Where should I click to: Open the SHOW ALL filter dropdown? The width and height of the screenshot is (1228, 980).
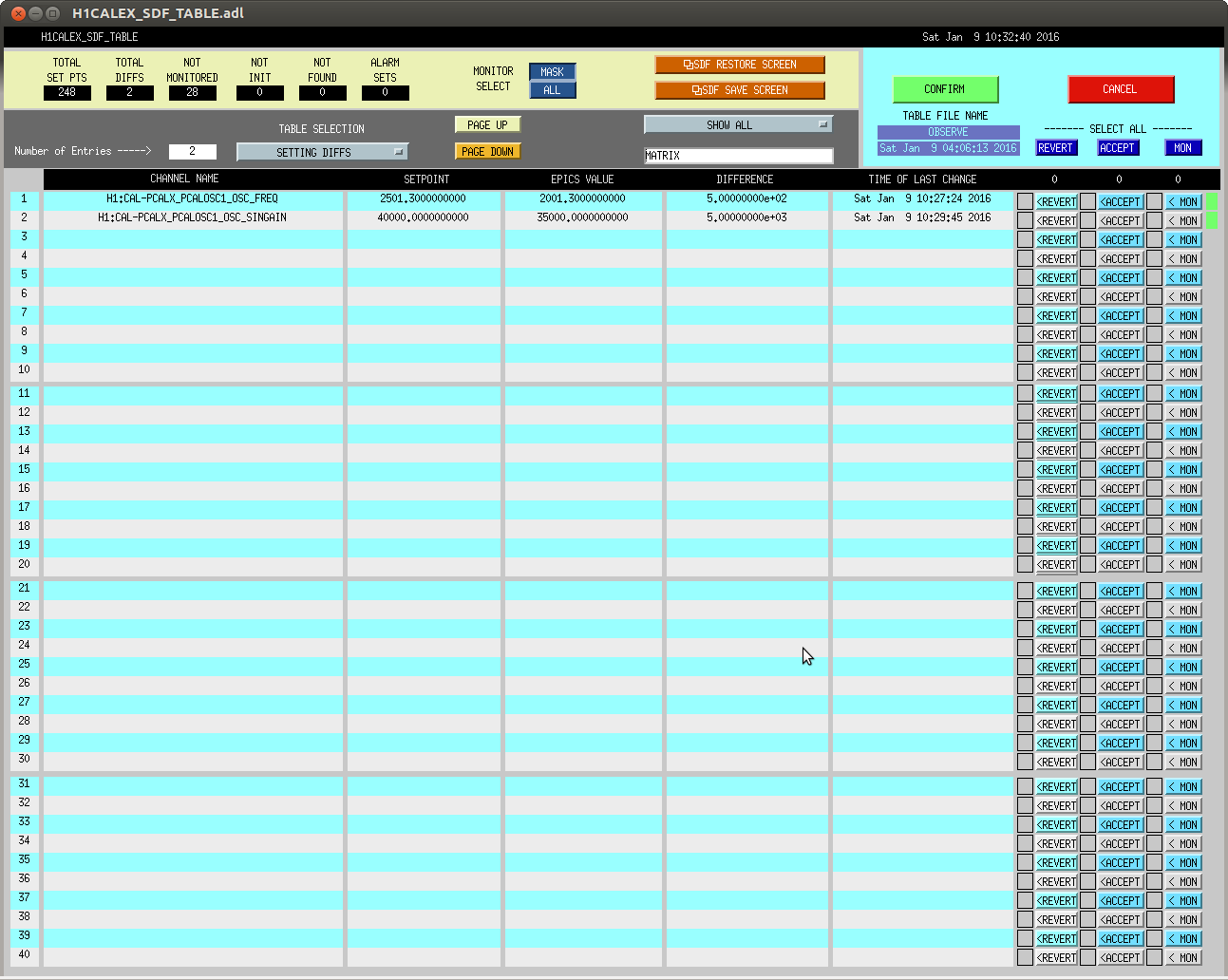tap(738, 124)
